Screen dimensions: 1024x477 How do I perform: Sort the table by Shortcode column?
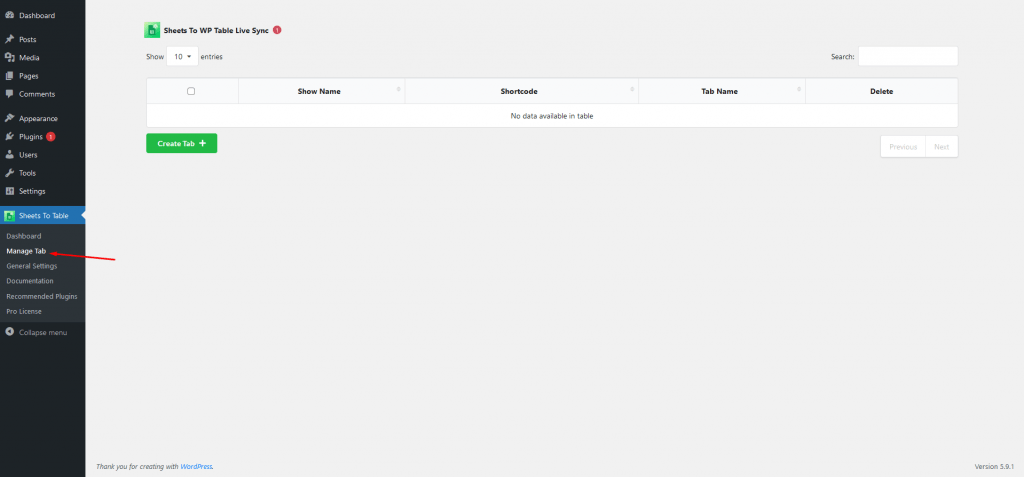click(521, 91)
